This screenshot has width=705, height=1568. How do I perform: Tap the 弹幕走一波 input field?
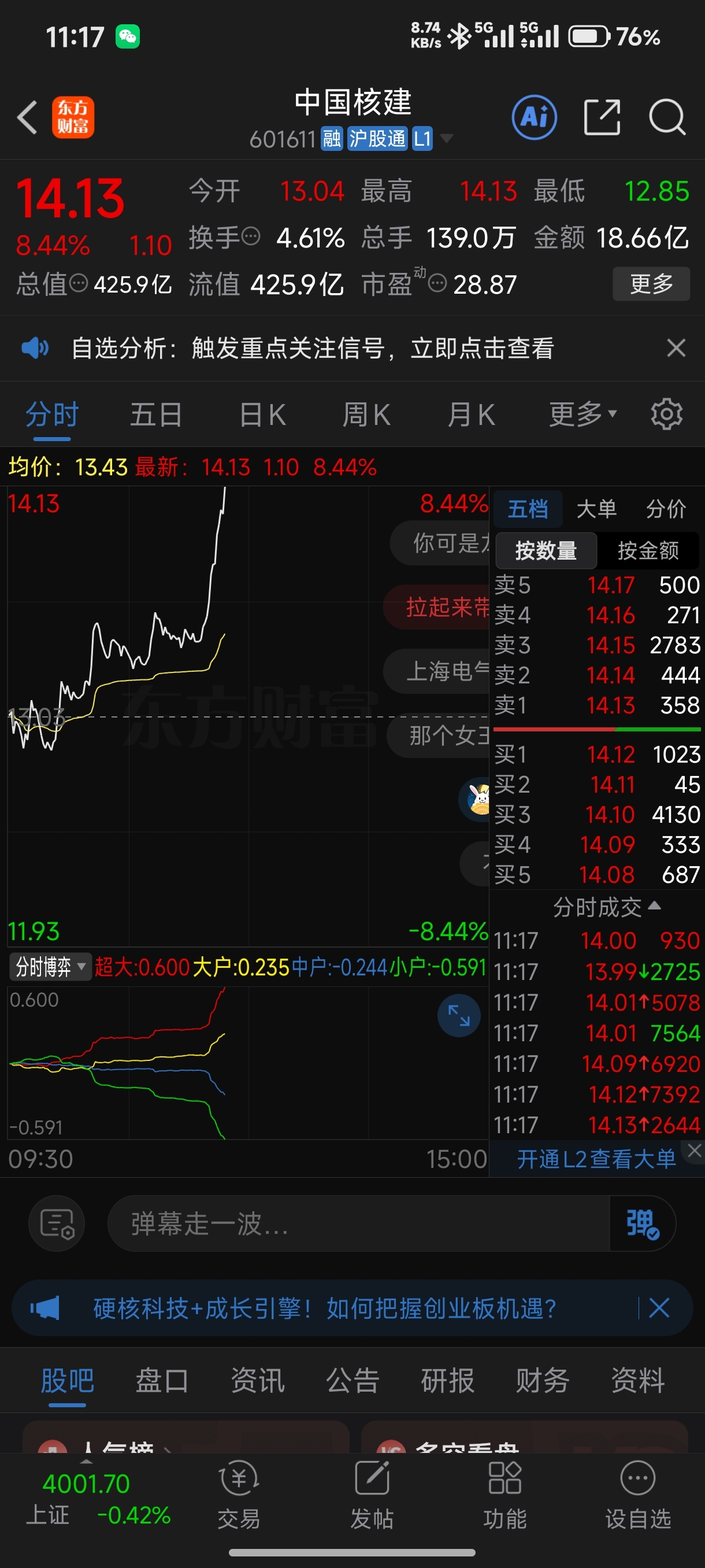(358, 1223)
